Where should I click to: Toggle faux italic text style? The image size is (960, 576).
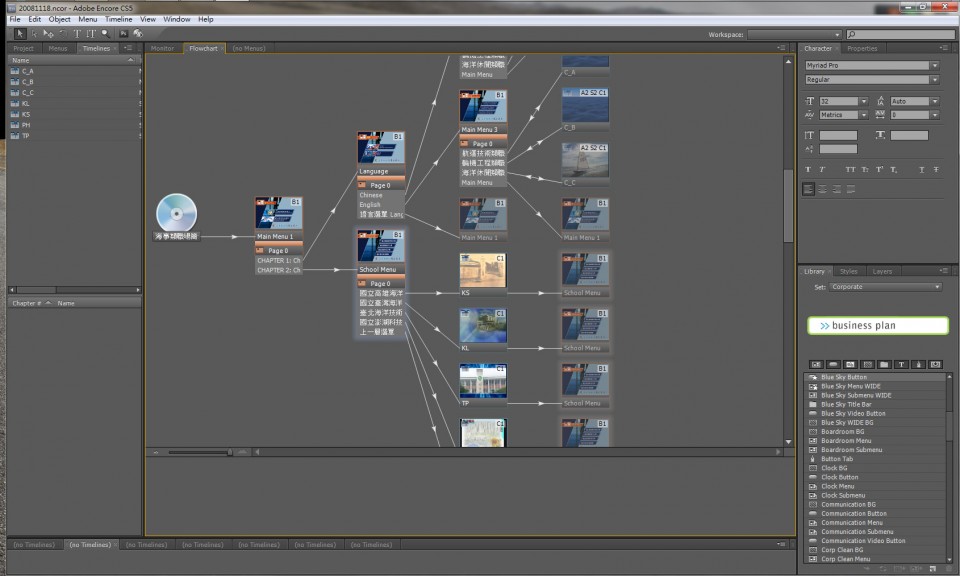coord(821,169)
